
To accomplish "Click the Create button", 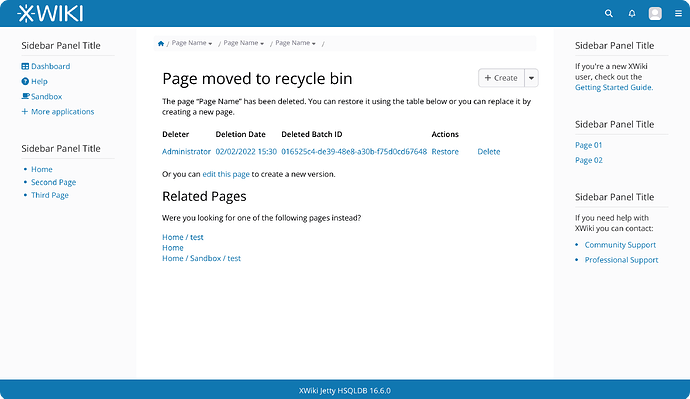I will pyautogui.click(x=501, y=78).
